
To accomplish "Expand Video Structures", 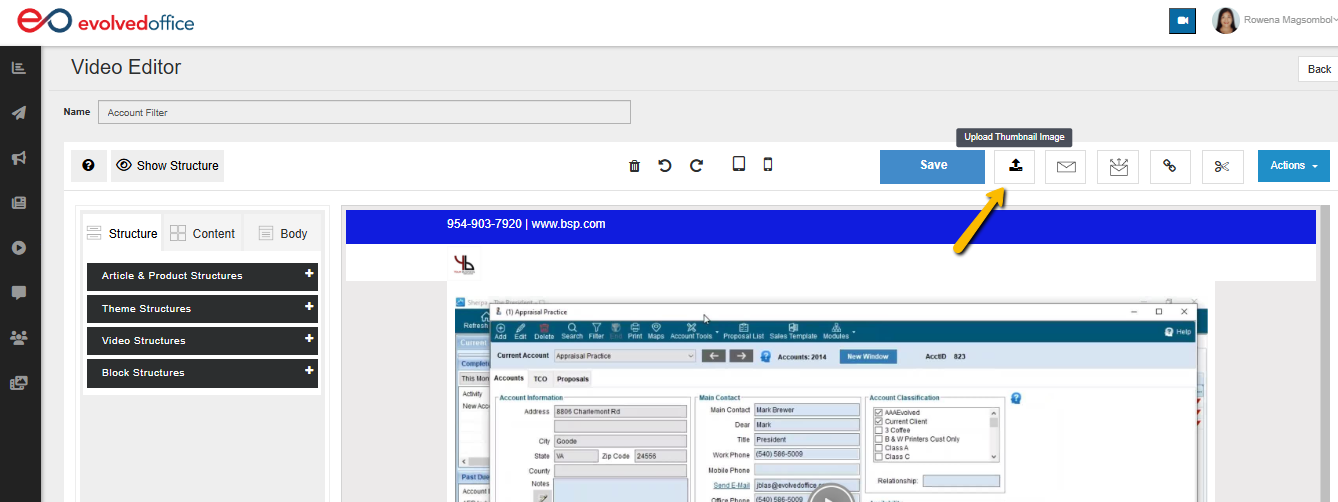I will click(202, 341).
